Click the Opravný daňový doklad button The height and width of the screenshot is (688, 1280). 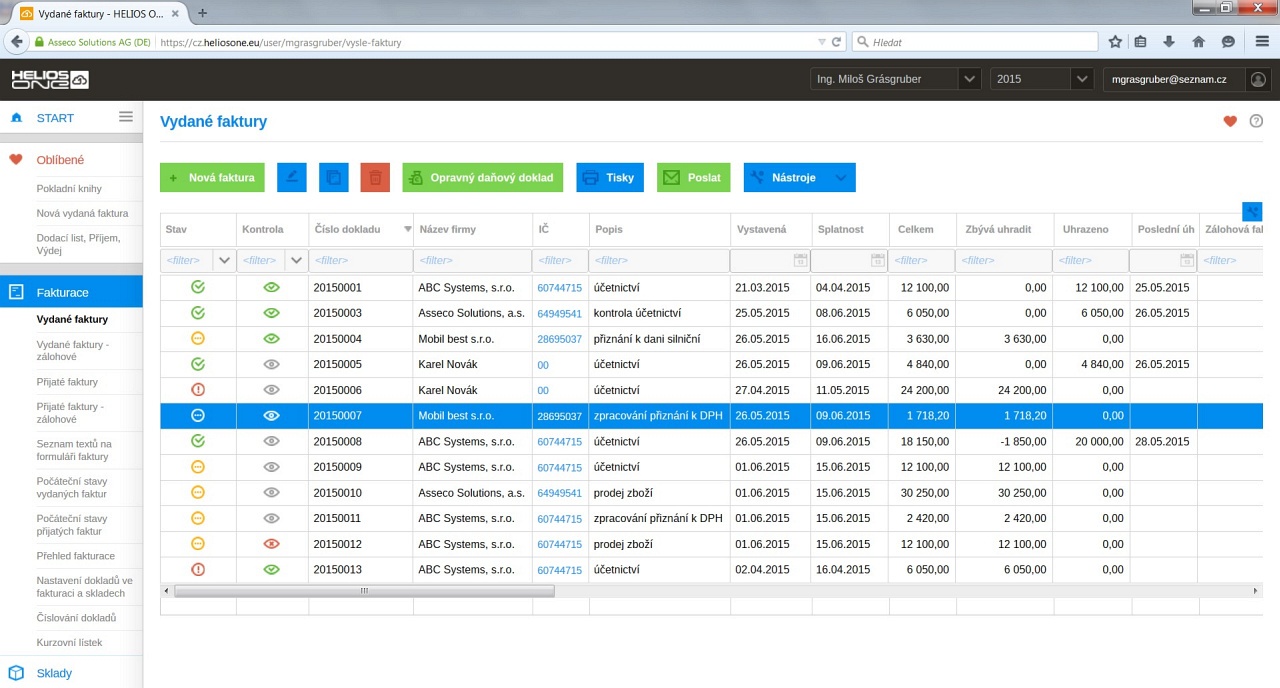[483, 177]
